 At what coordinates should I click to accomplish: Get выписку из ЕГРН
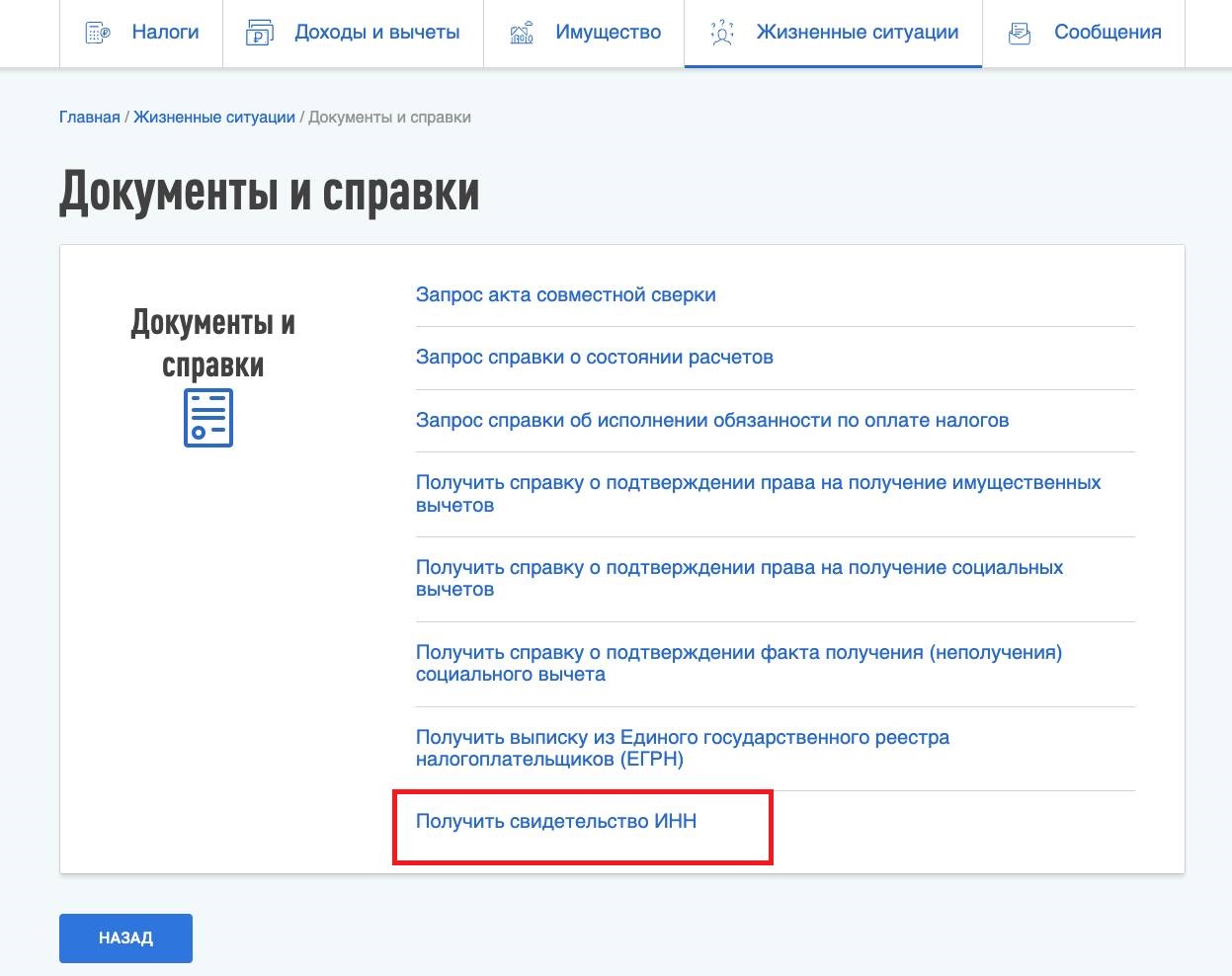(682, 748)
